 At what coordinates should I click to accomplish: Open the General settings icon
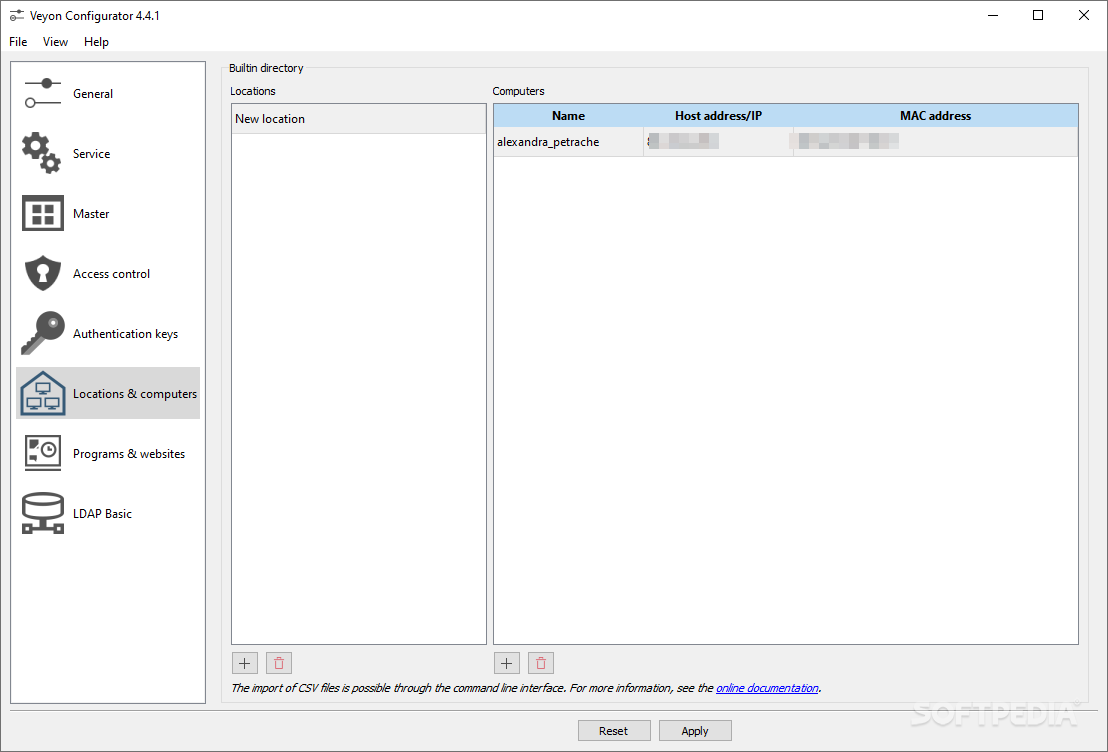click(42, 93)
